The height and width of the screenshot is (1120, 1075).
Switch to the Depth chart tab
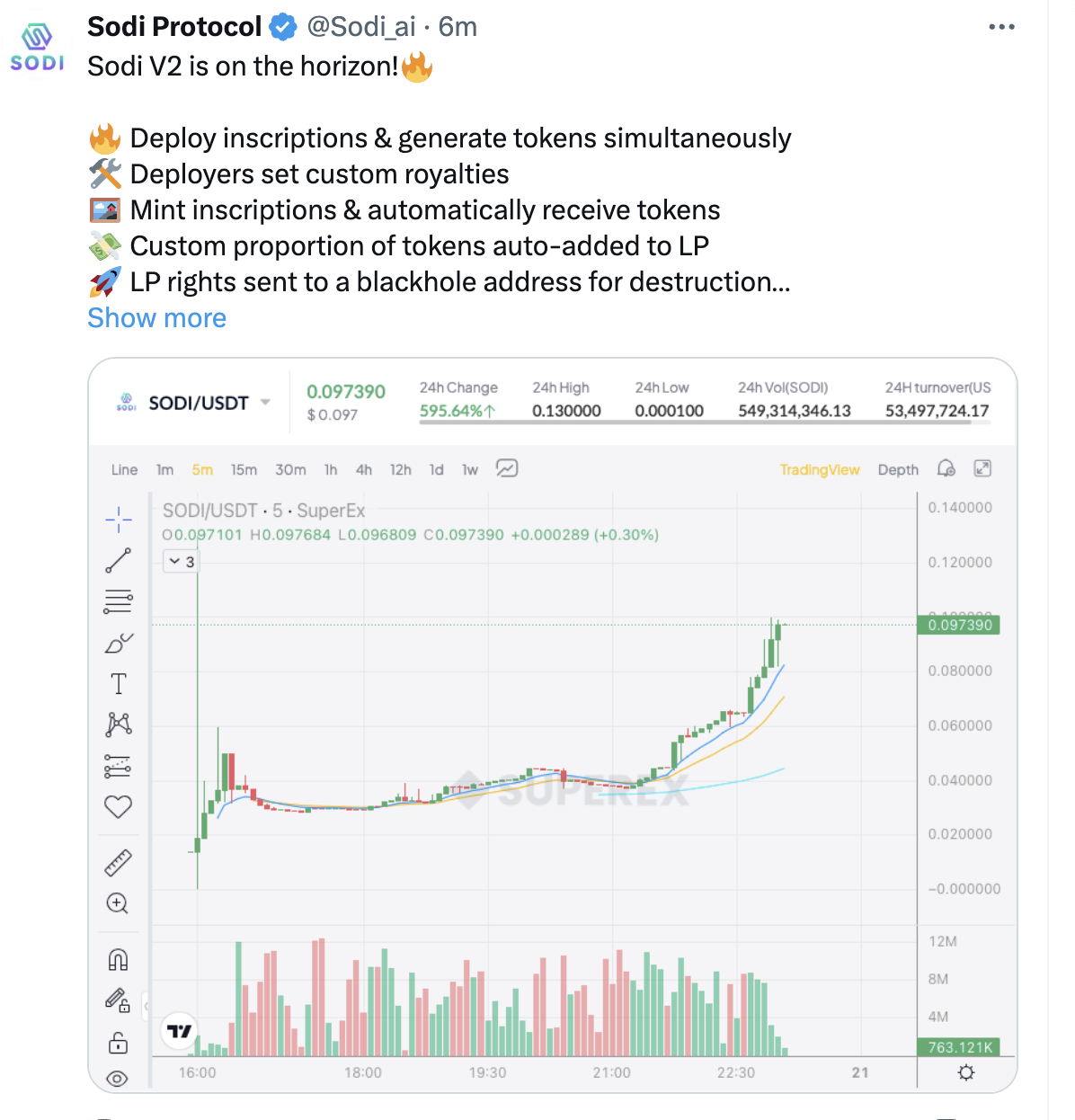[x=898, y=469]
